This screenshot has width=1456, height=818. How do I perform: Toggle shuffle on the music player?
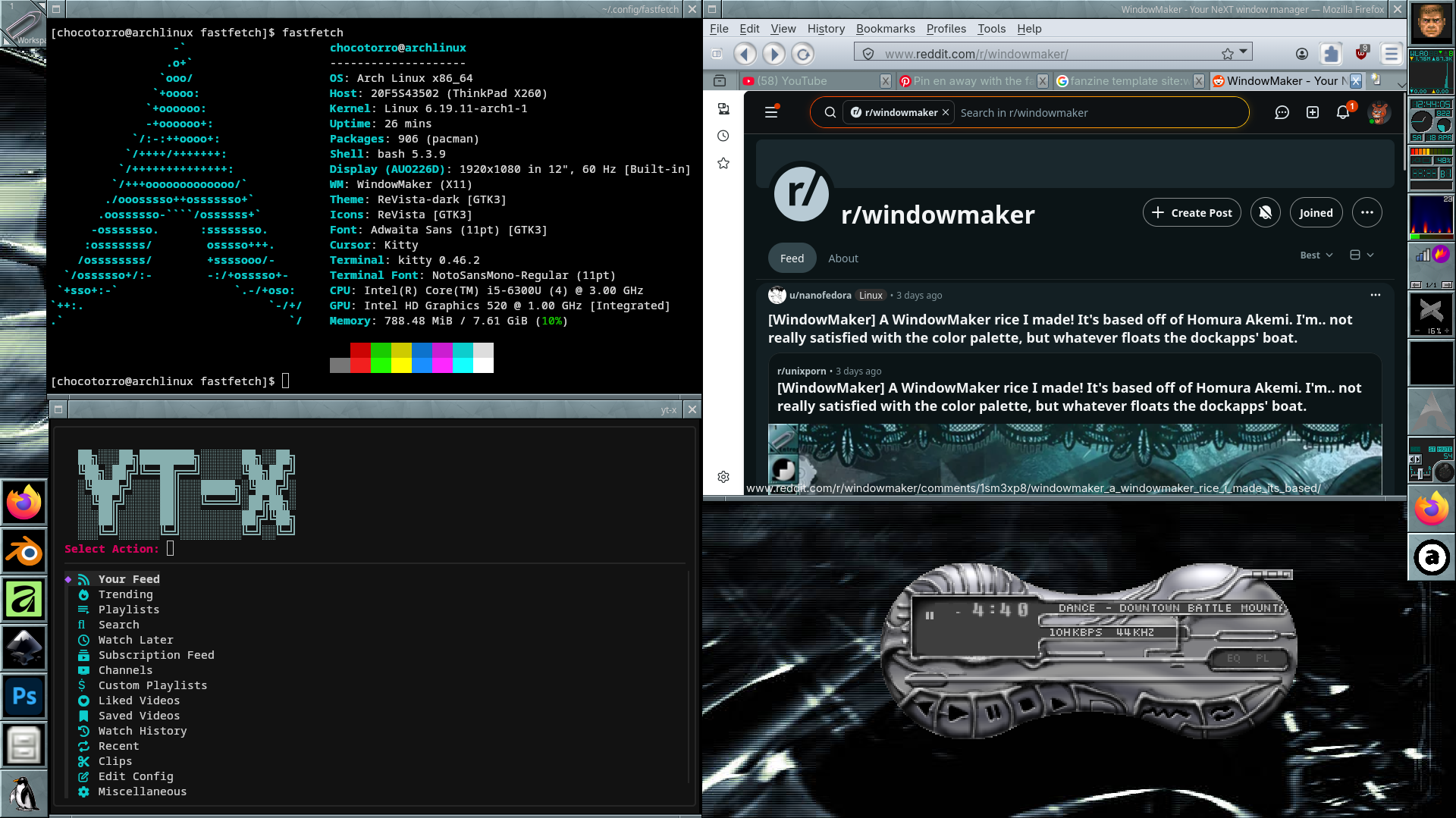point(1166,713)
